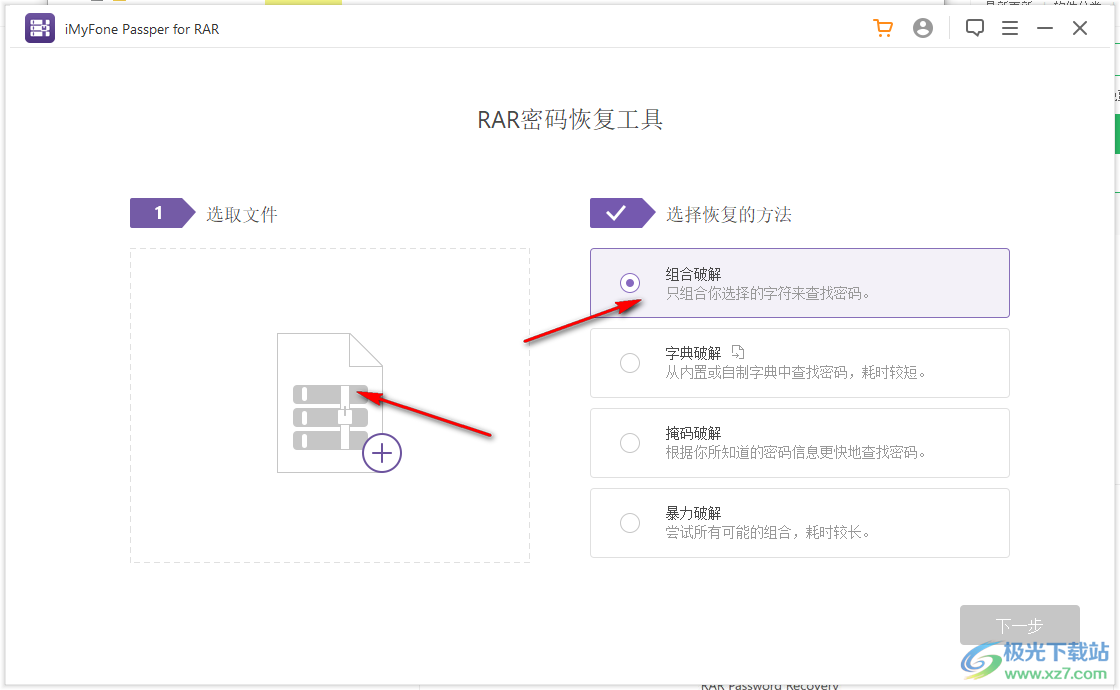Click the 掩码破解 option title
Image resolution: width=1120 pixels, height=690 pixels.
(694, 433)
